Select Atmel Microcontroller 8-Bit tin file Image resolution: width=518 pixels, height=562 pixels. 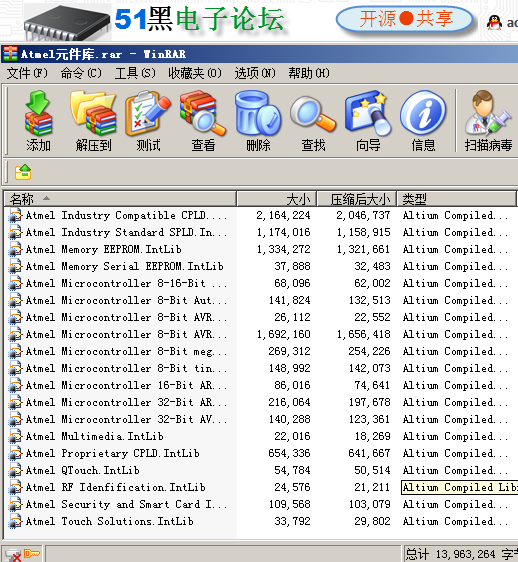tap(127, 368)
